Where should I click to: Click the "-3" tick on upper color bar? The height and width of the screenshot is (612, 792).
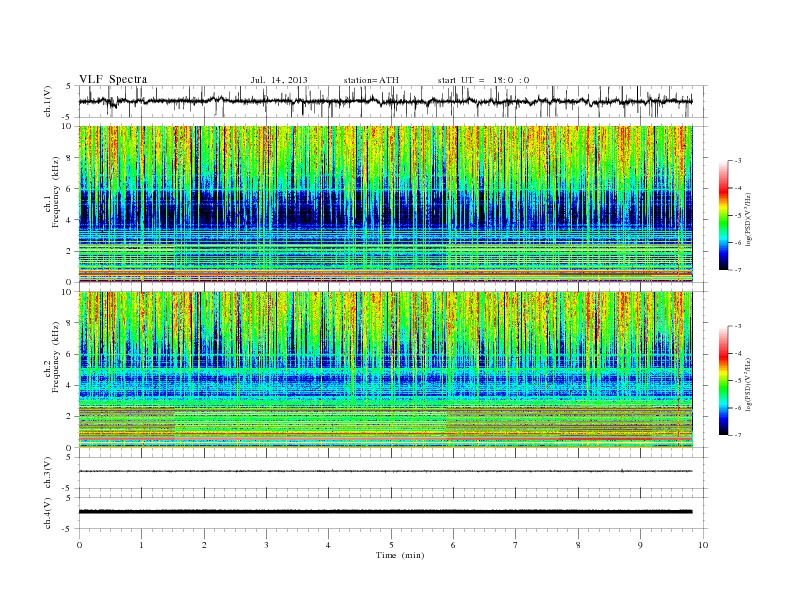coord(738,161)
